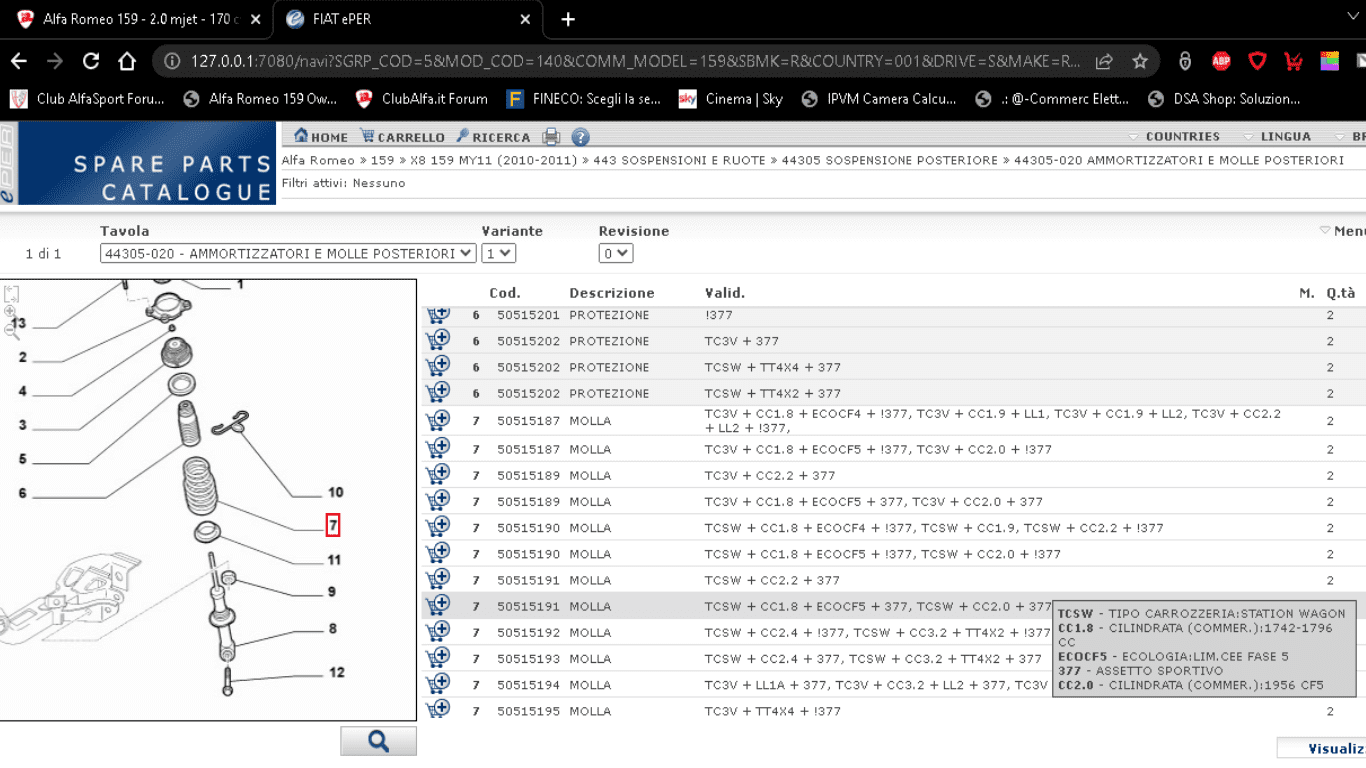Select callout number 9 in the diagram

pyautogui.click(x=332, y=592)
